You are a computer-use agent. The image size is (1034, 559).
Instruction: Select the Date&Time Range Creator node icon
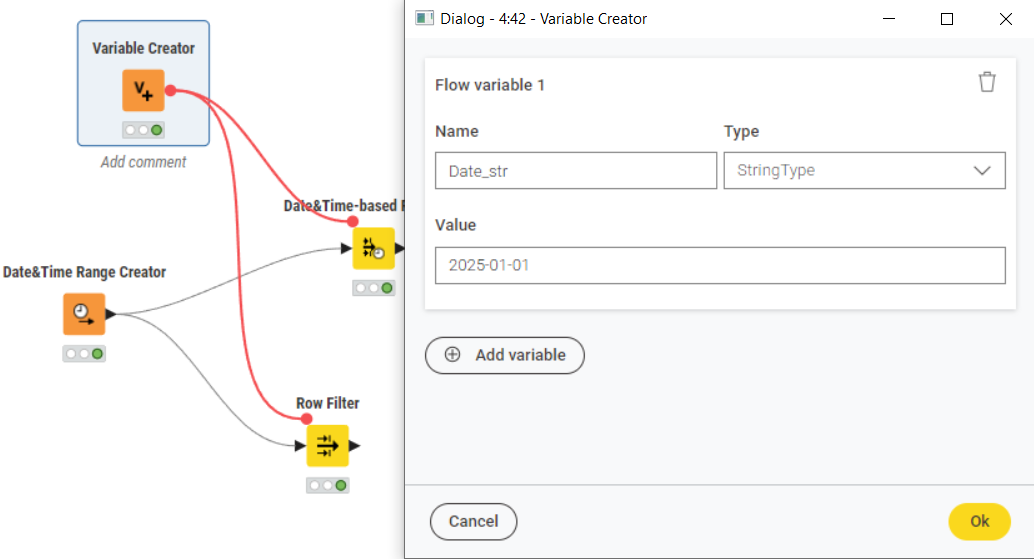pos(84,314)
